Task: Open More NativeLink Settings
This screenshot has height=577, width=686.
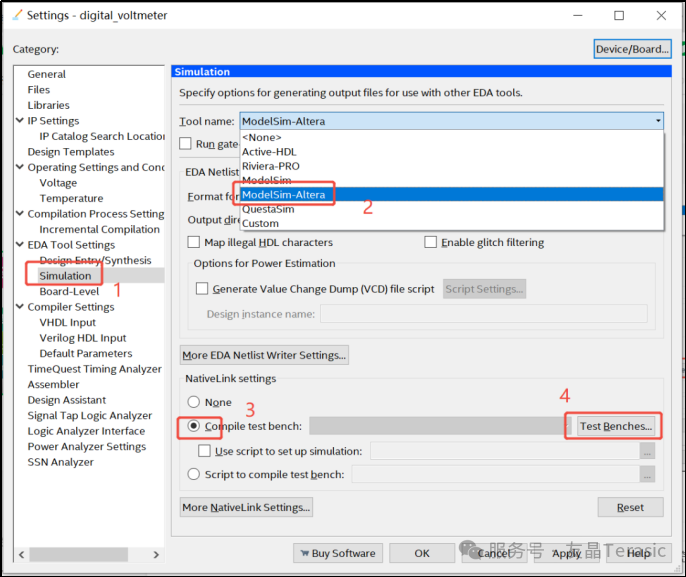Action: click(x=246, y=507)
